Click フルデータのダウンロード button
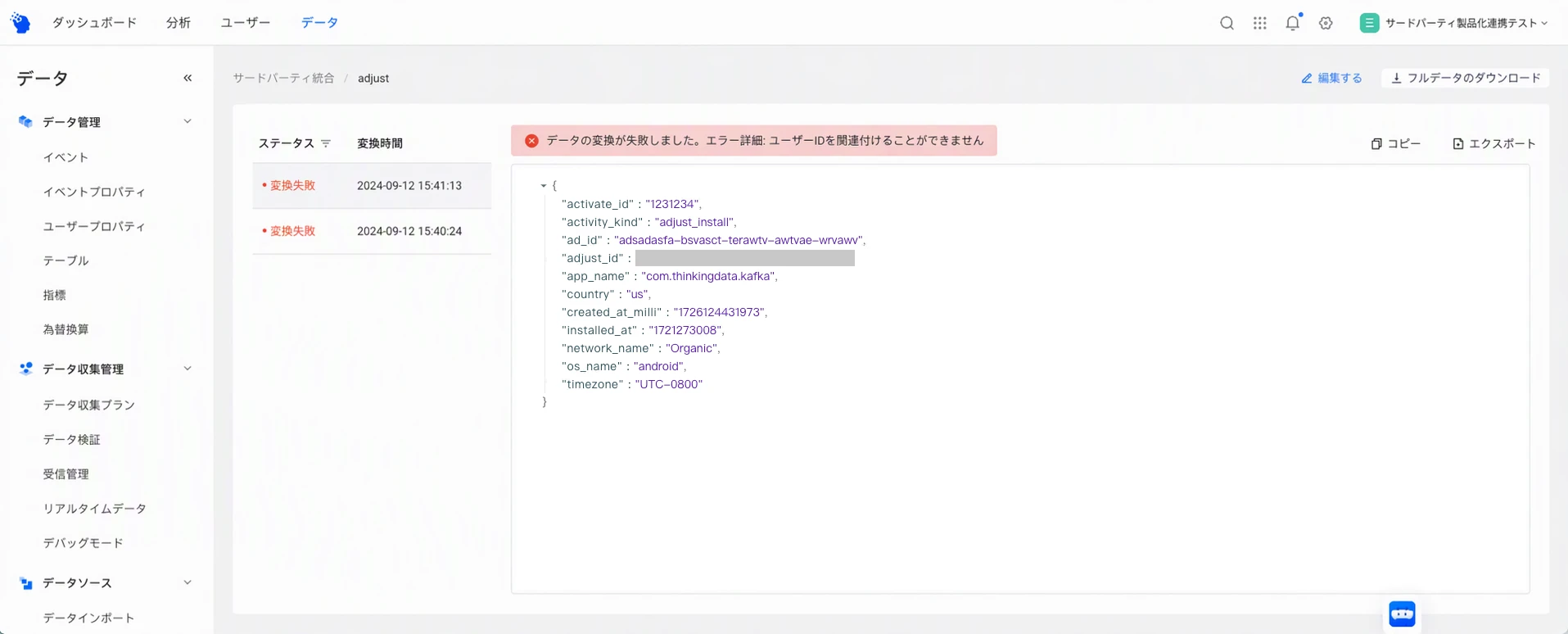The image size is (1568, 634). pyautogui.click(x=1466, y=78)
